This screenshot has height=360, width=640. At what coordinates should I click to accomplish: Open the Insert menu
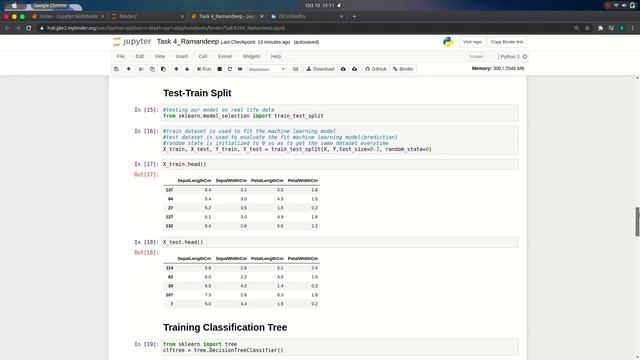point(182,56)
